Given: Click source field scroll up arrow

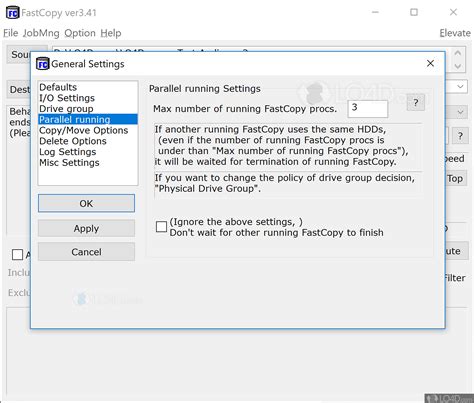Looking at the screenshot, I should [458, 53].
